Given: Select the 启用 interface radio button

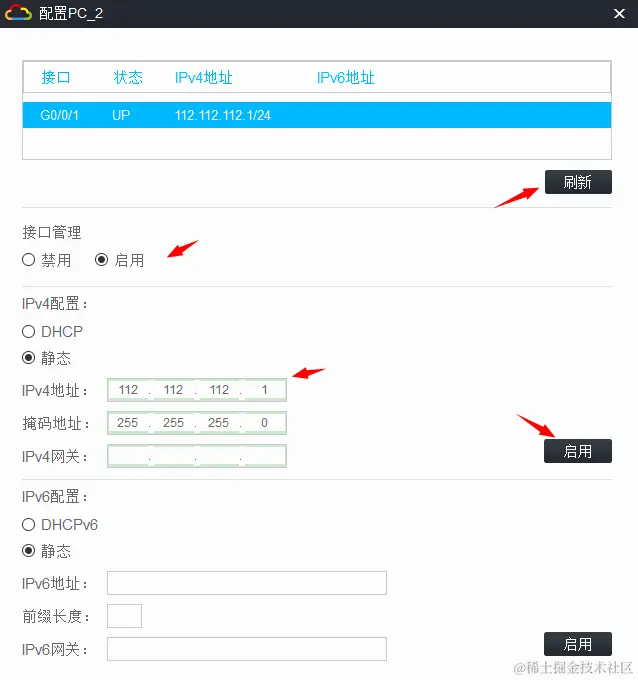Looking at the screenshot, I should click(101, 260).
